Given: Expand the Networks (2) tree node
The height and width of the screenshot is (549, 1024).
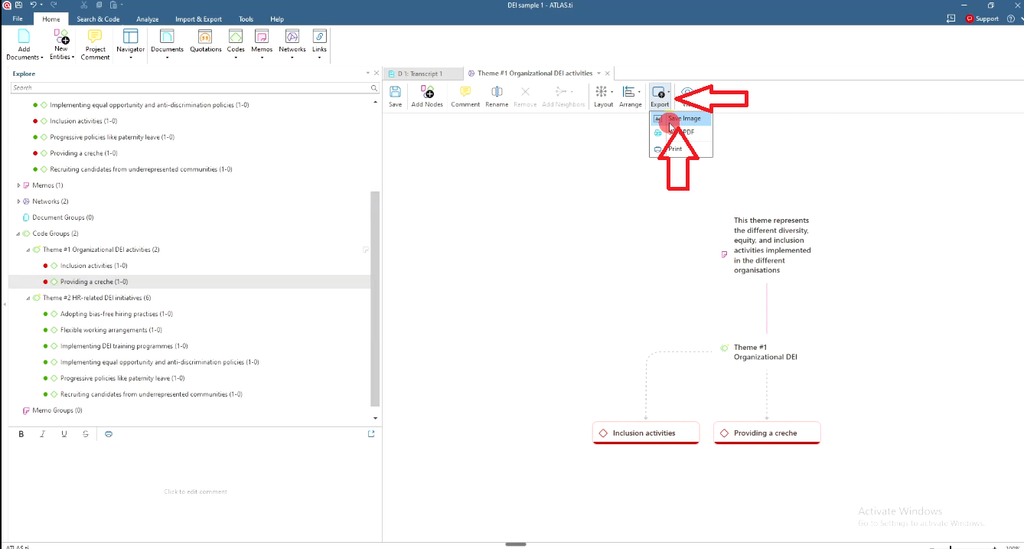Looking at the screenshot, I should 18,202.
